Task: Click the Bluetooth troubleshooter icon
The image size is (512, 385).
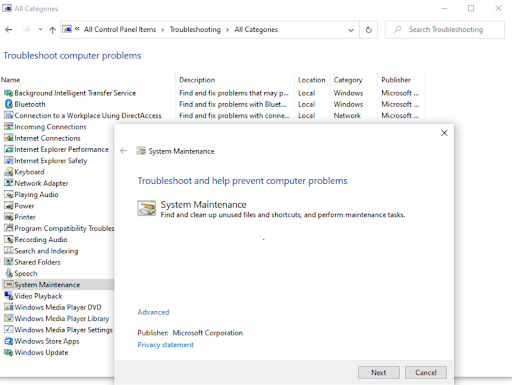Action: pyautogui.click(x=8, y=104)
